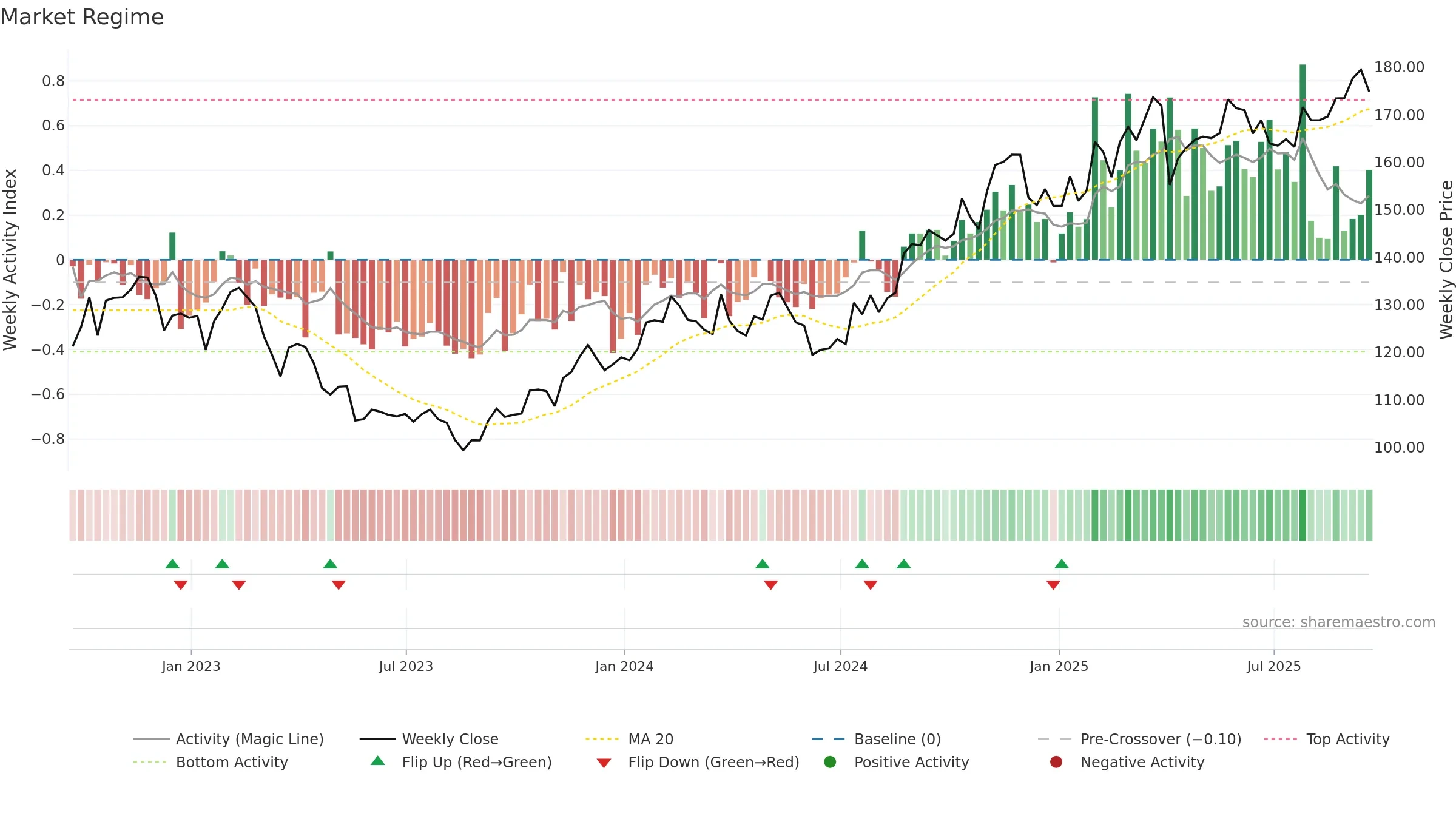This screenshot has width=1456, height=819.
Task: Select the flip-down marker nearest Jan 2025
Action: point(1053,585)
